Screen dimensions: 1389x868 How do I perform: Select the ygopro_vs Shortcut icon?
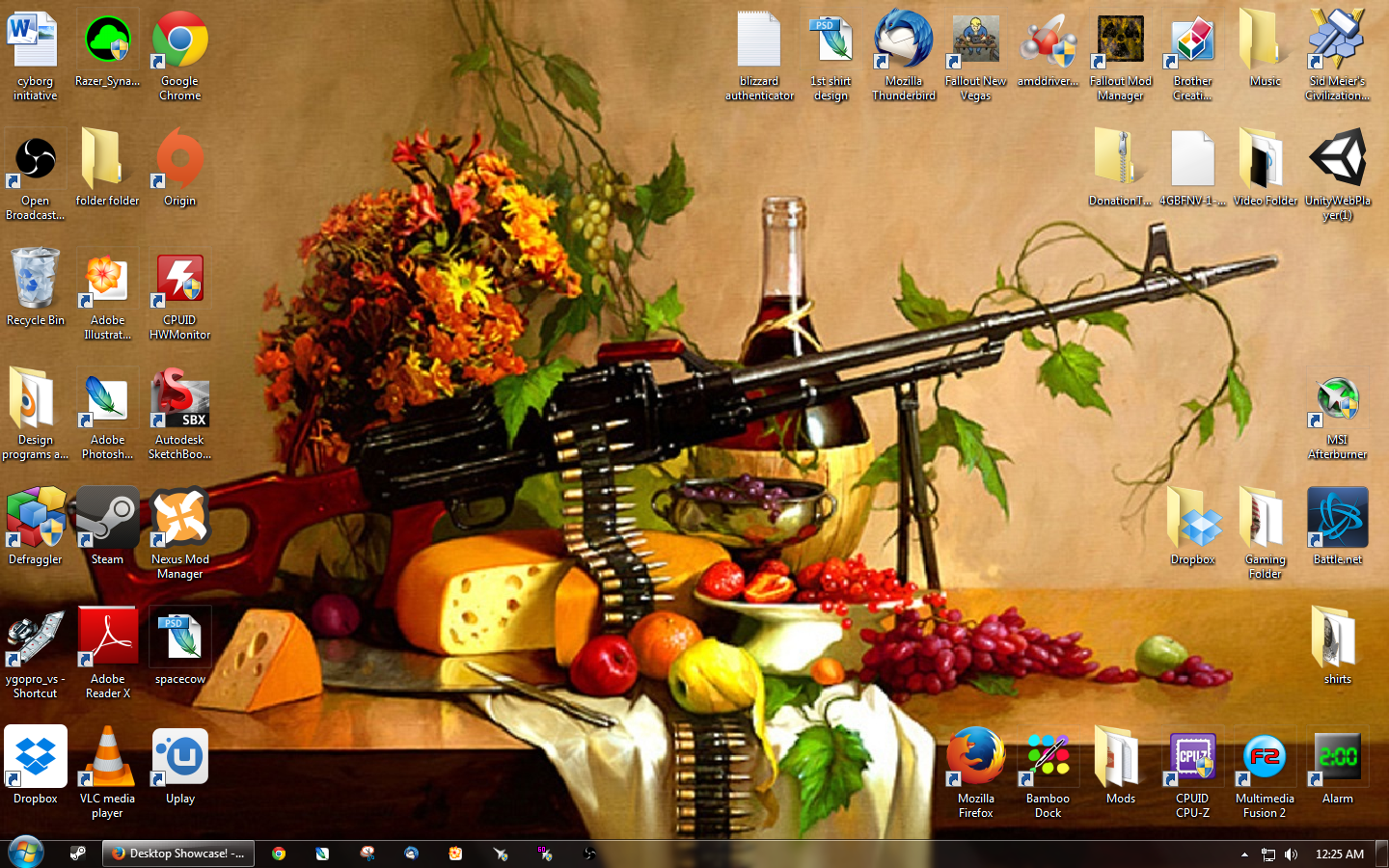click(x=36, y=654)
